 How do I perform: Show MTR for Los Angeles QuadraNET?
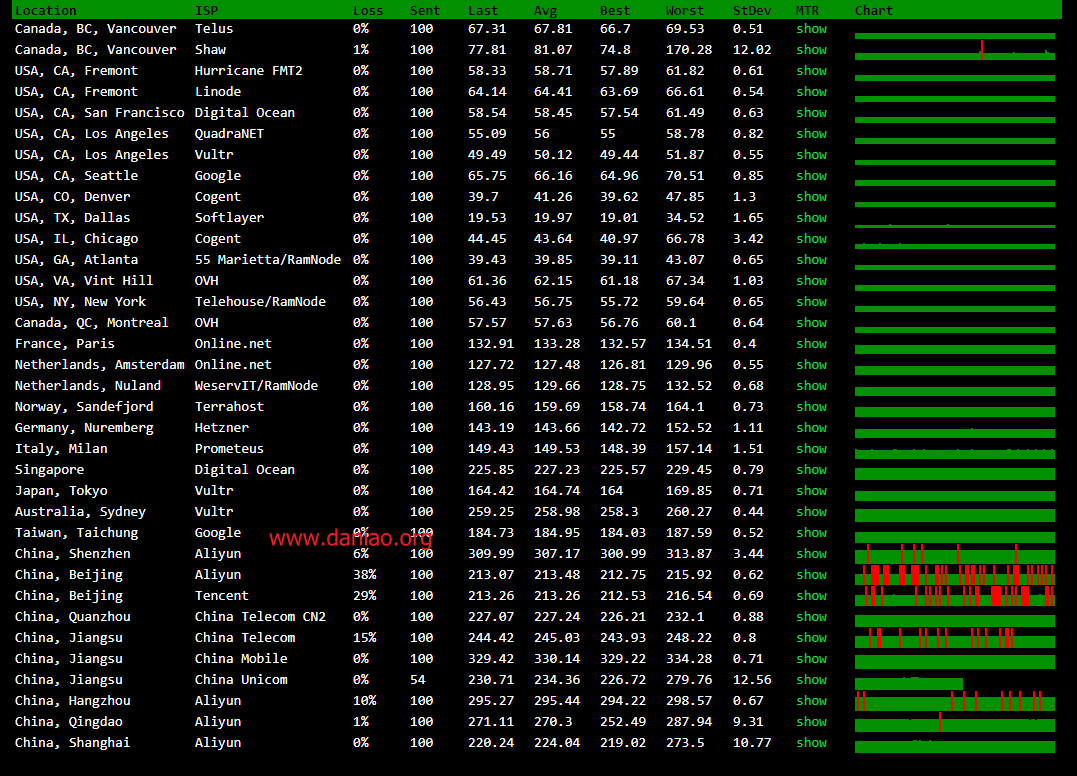811,134
